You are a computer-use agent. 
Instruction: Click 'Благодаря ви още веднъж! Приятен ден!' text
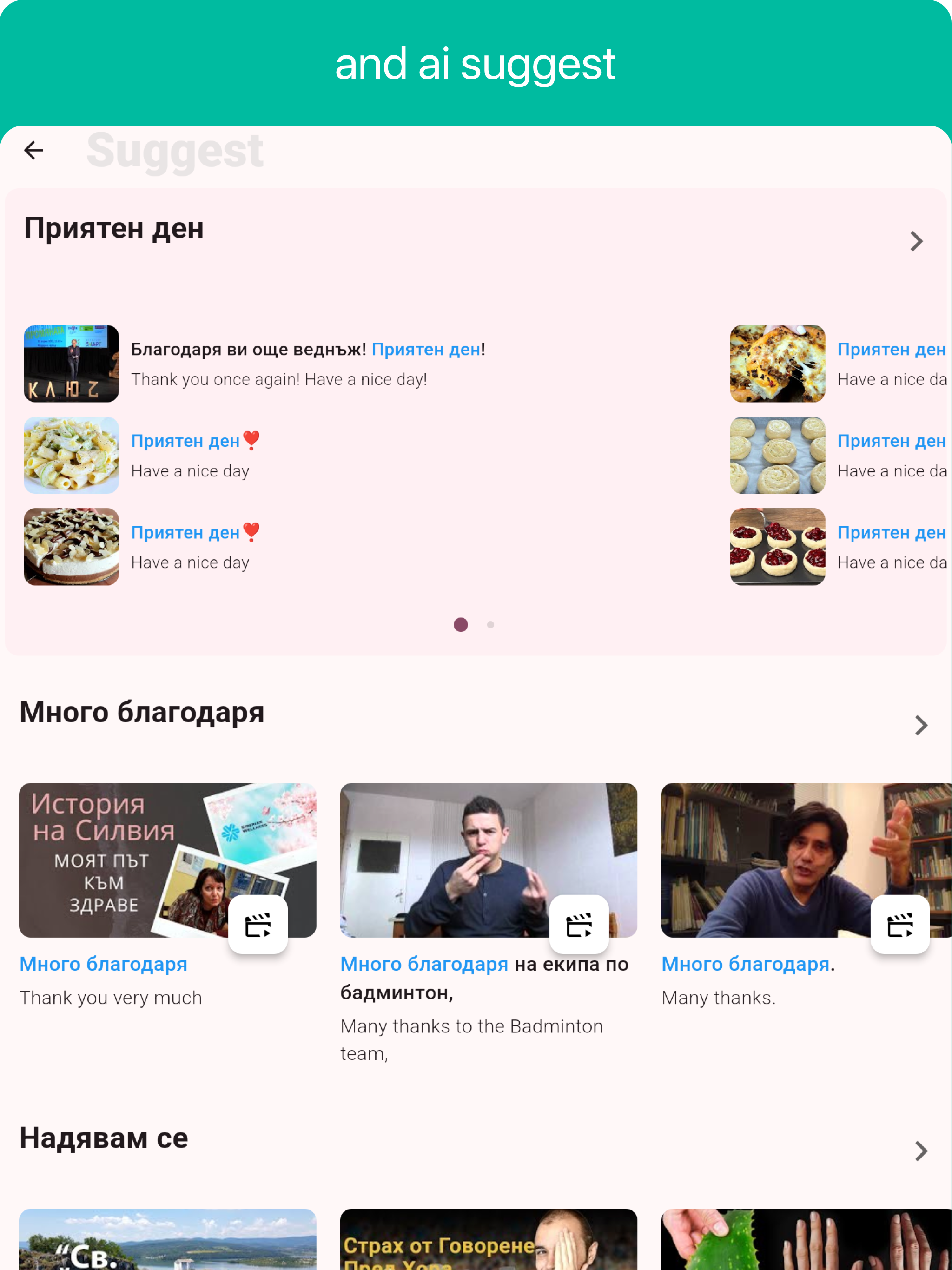(x=308, y=349)
